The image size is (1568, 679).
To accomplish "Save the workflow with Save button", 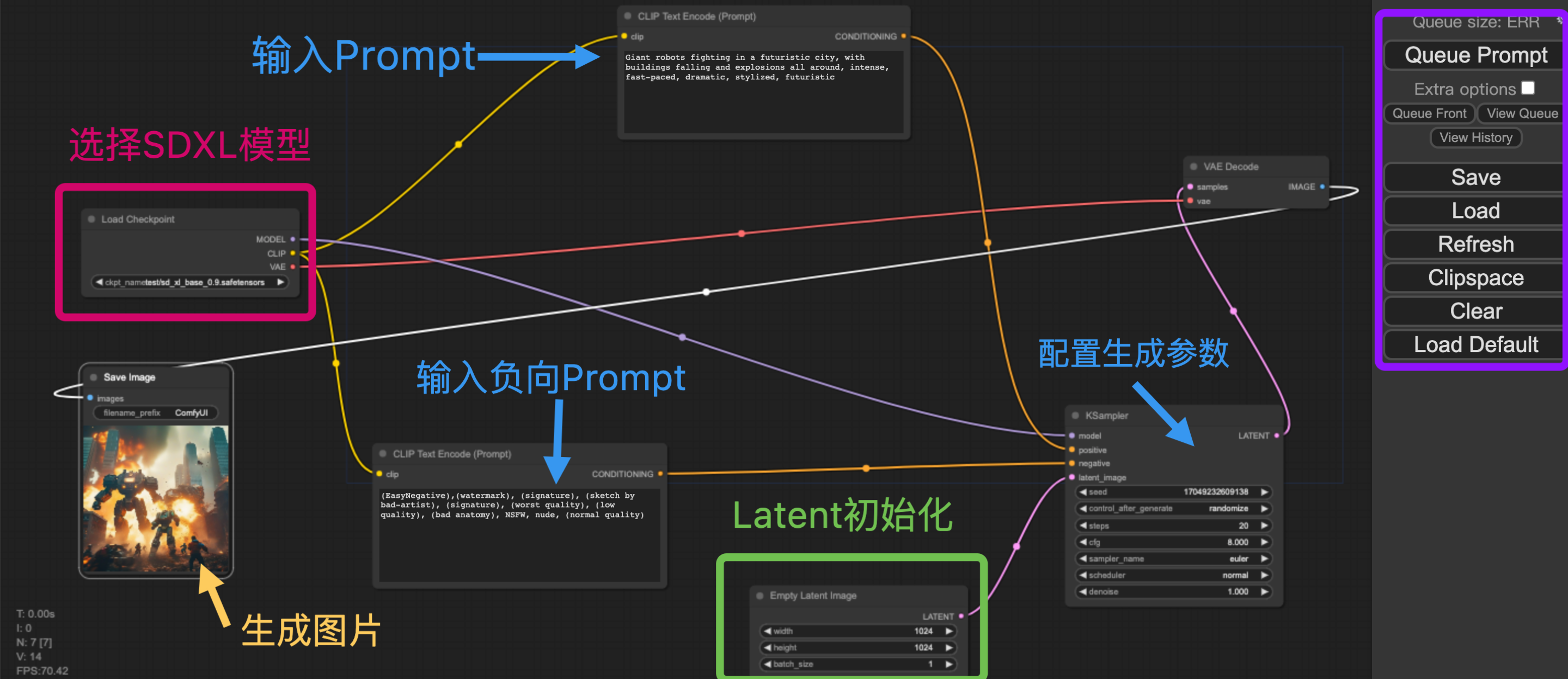I will pos(1475,178).
